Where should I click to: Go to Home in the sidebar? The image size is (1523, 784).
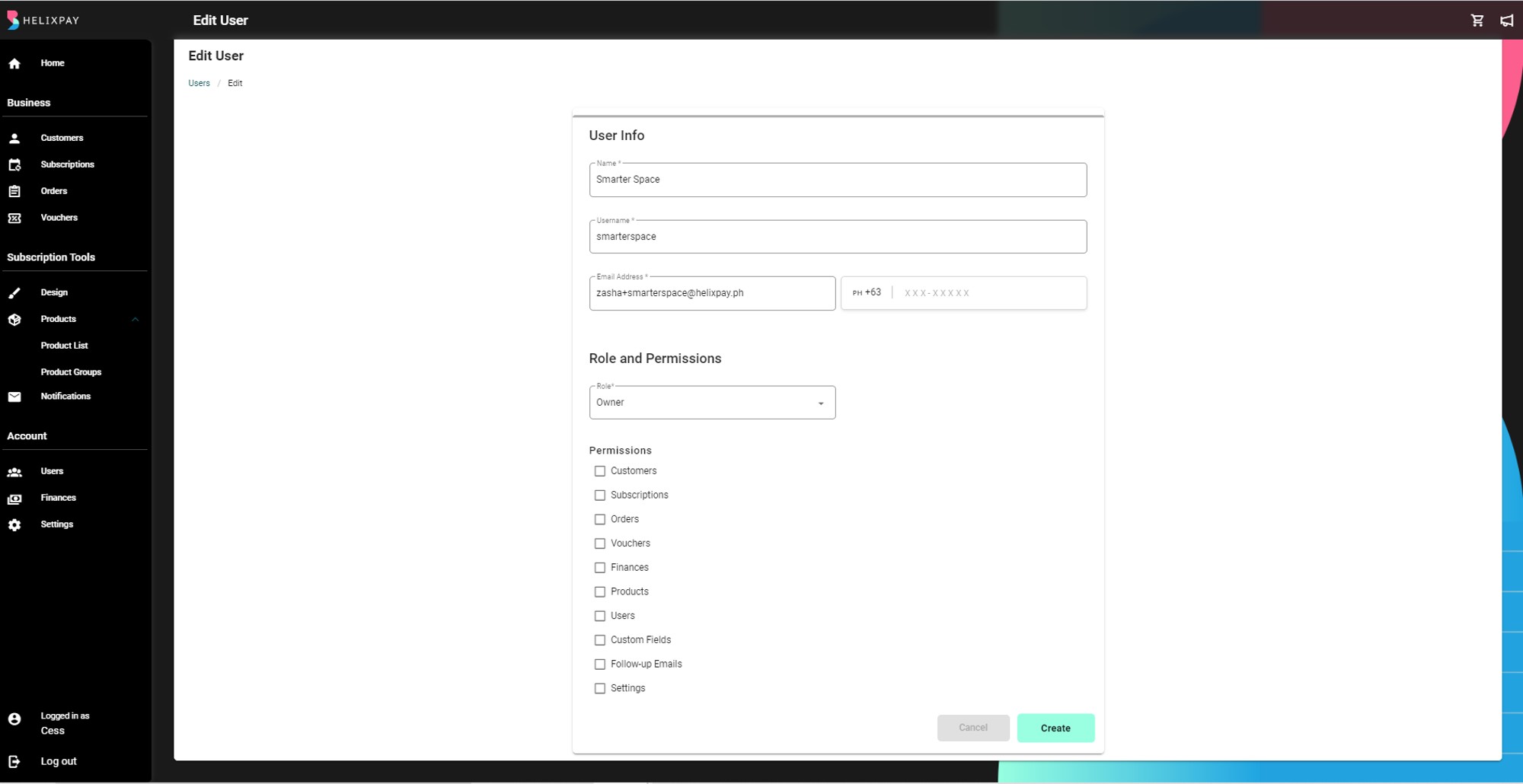pos(53,63)
